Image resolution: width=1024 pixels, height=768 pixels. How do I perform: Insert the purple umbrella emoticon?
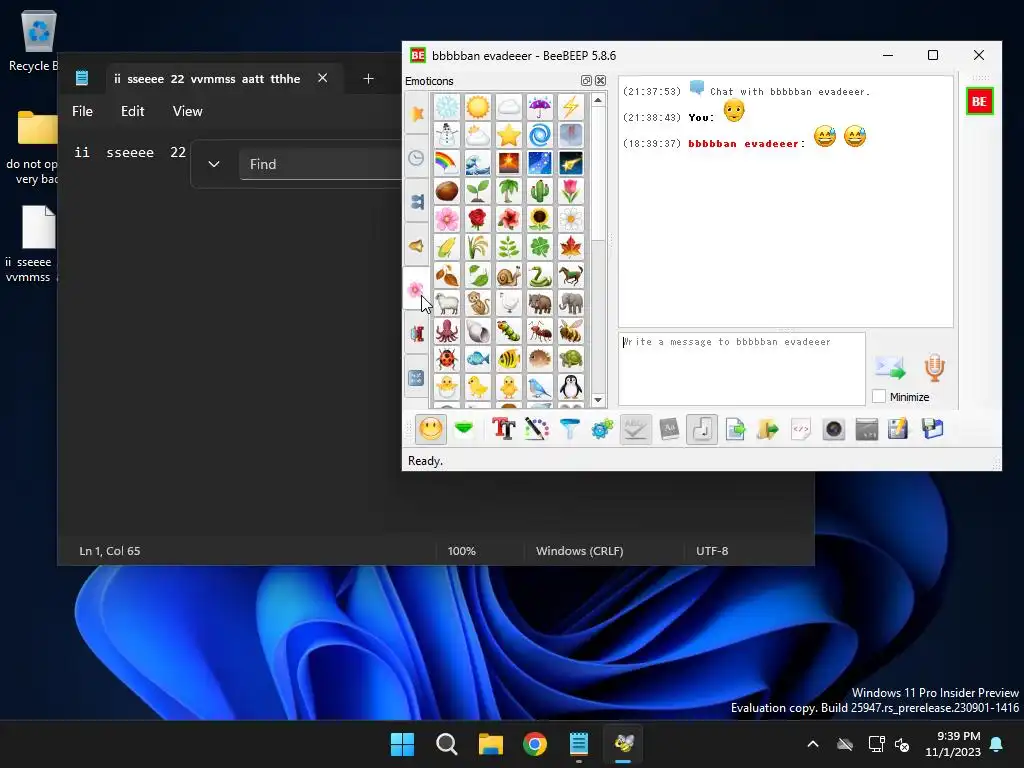(x=540, y=107)
